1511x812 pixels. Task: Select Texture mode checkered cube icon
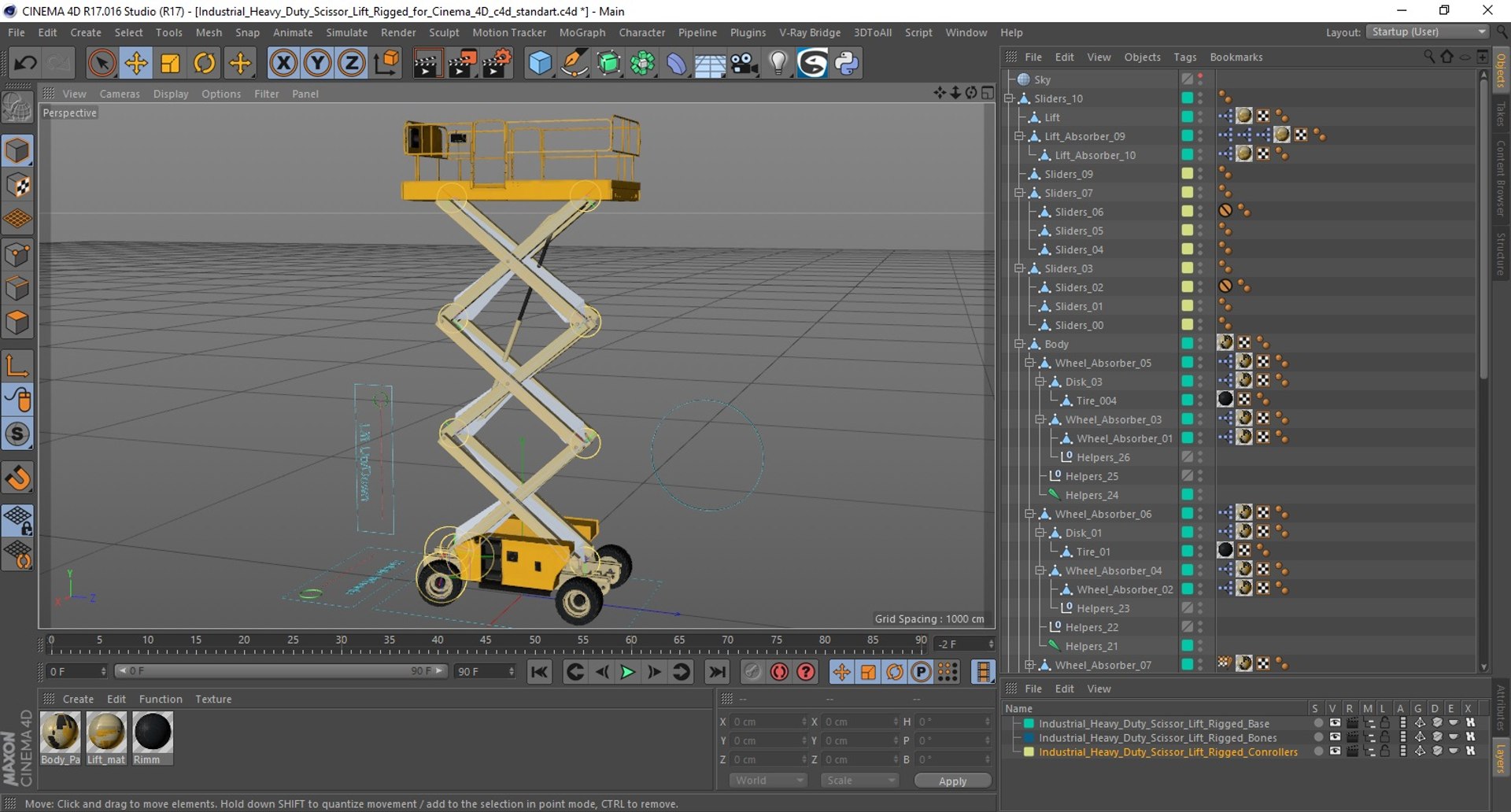pos(17,186)
